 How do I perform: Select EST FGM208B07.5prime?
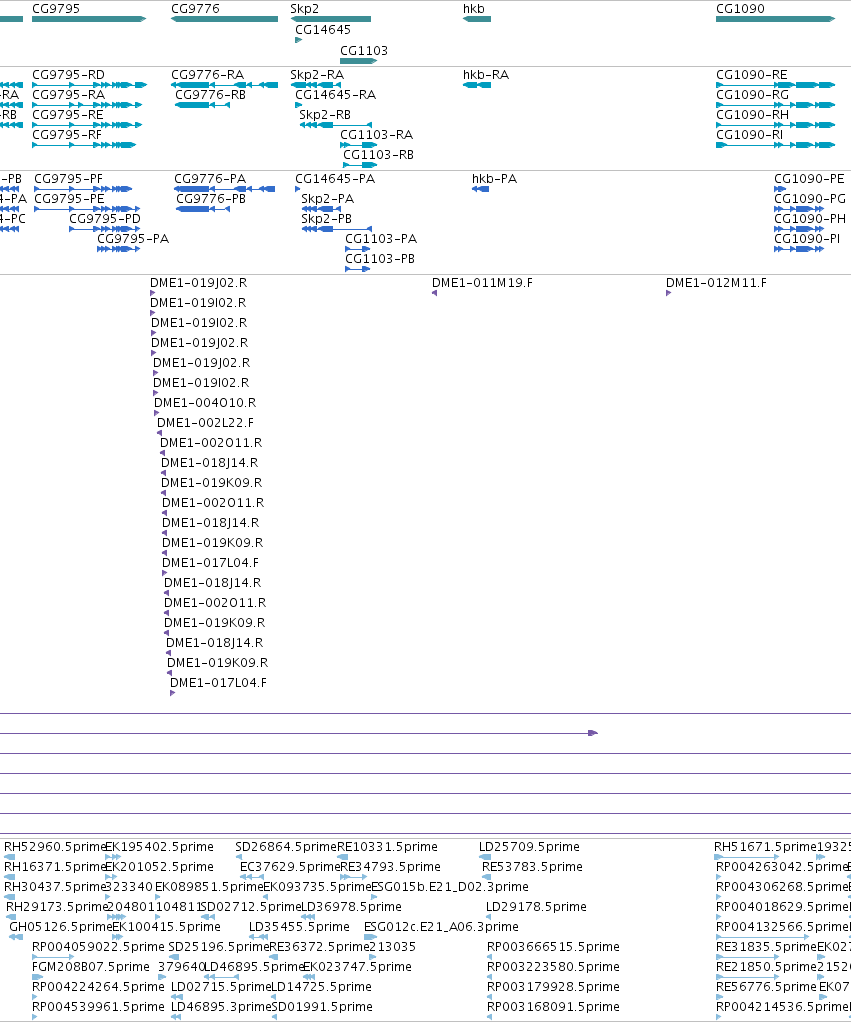91,967
